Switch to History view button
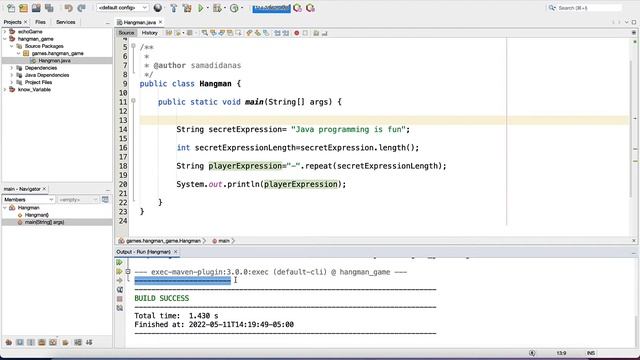 click(149, 33)
